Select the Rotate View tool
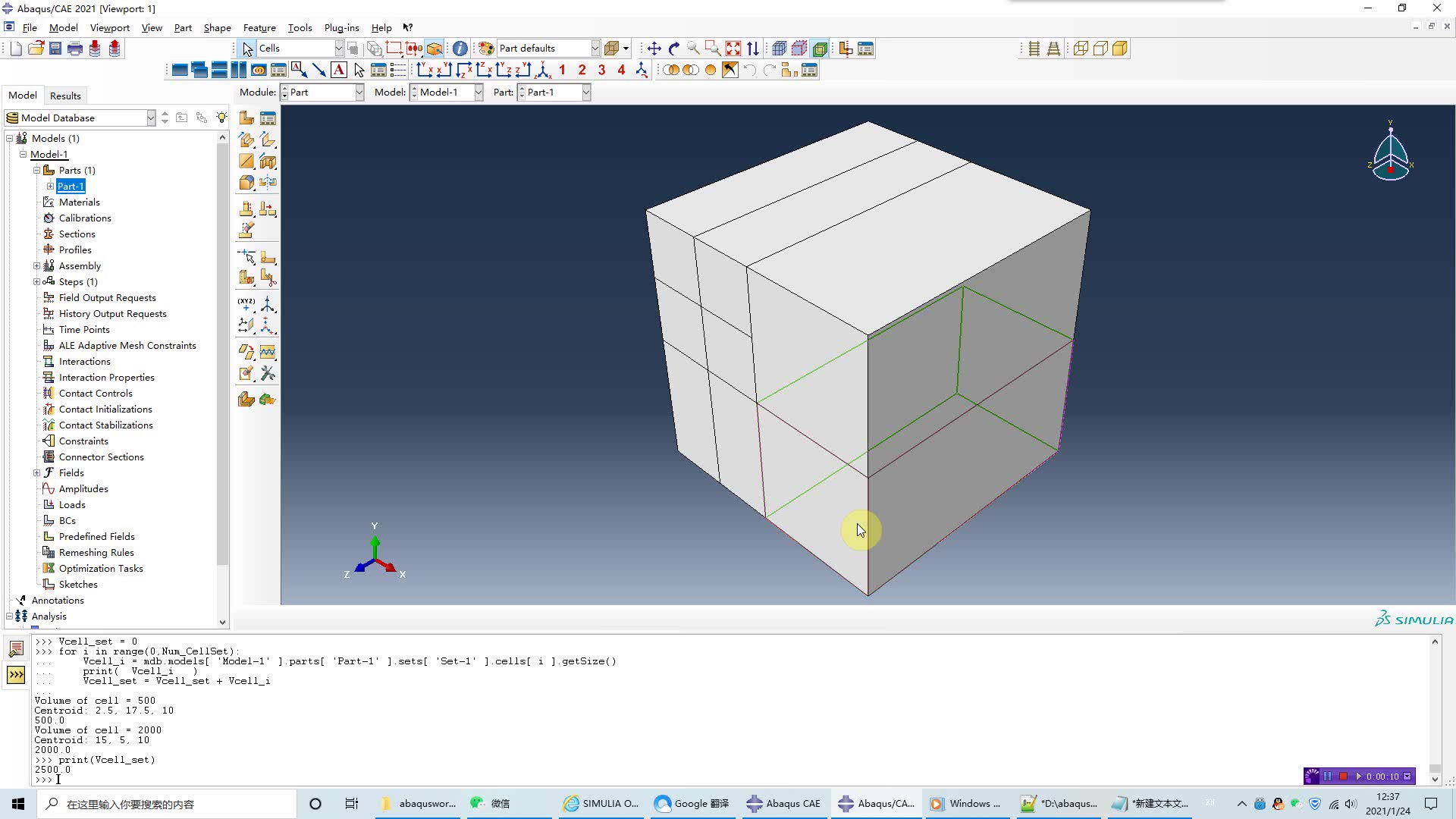The width and height of the screenshot is (1456, 819). (x=675, y=48)
